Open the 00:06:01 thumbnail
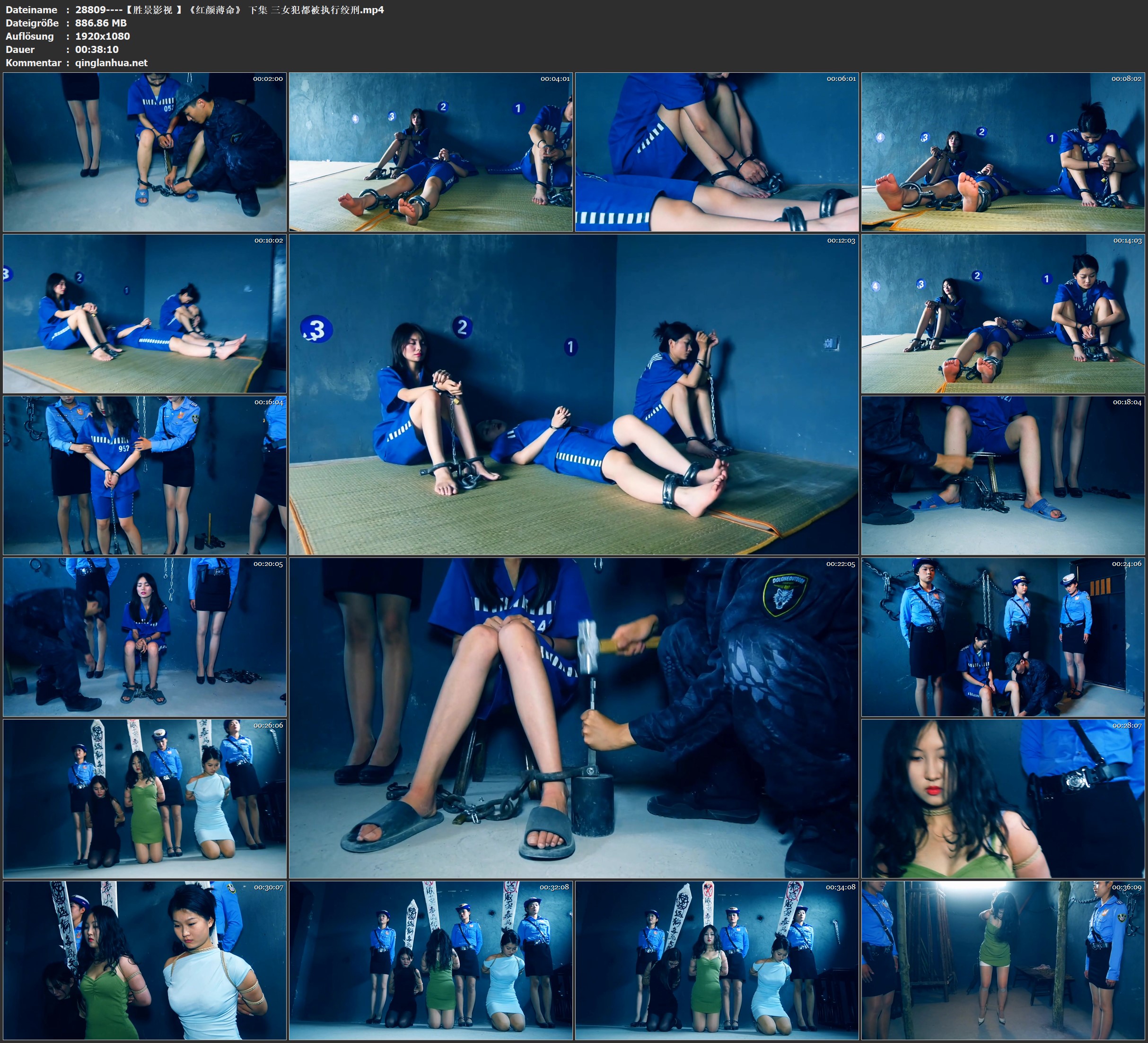 click(x=717, y=152)
